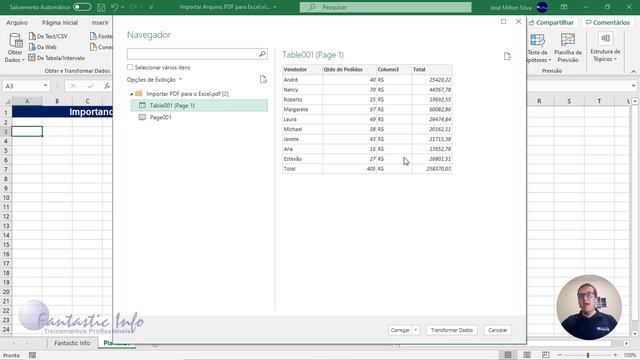Open the Carregar dropdown arrow
The height and width of the screenshot is (360, 640).
(416, 330)
